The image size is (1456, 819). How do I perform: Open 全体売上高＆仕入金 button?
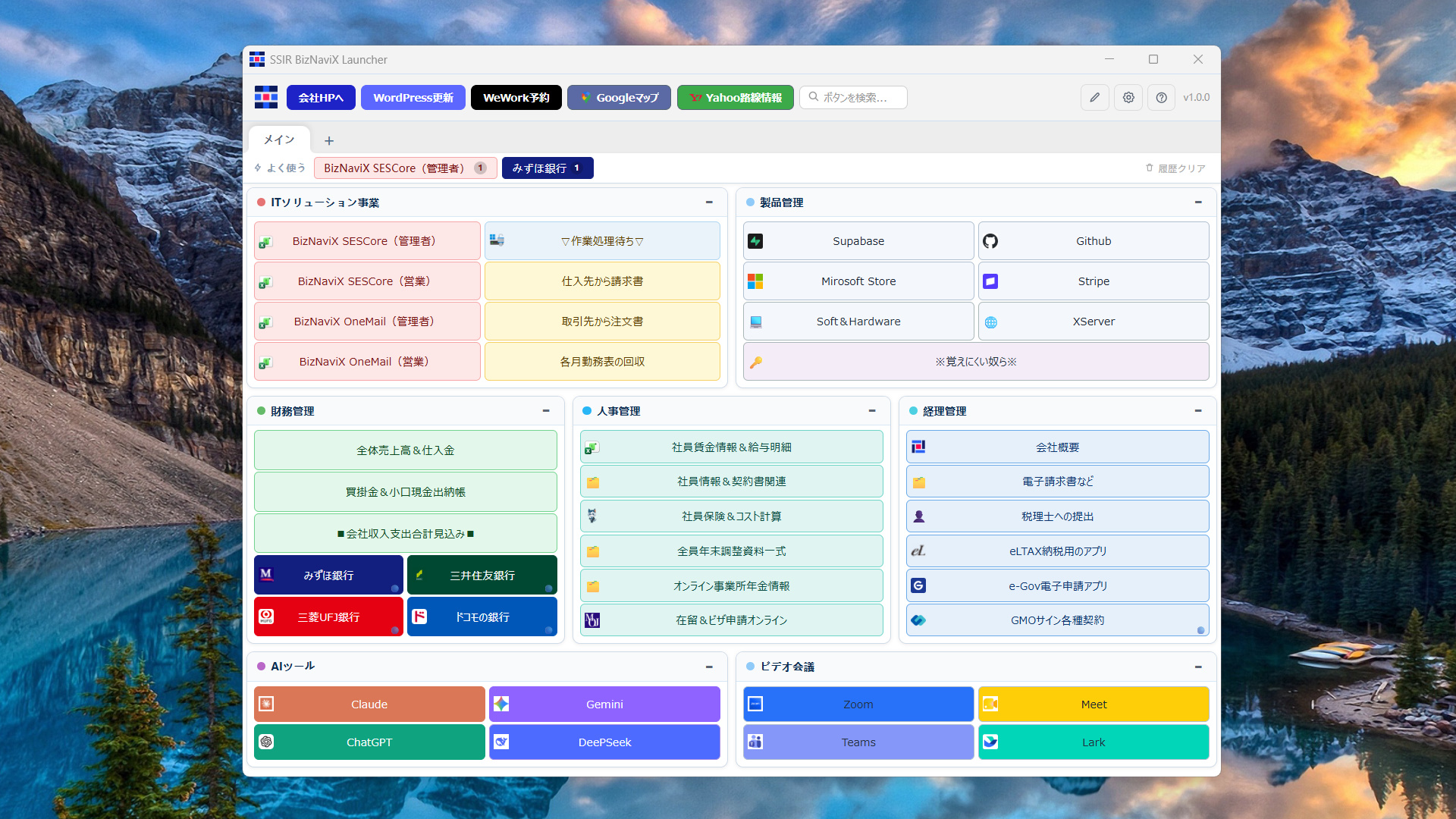pyautogui.click(x=406, y=450)
